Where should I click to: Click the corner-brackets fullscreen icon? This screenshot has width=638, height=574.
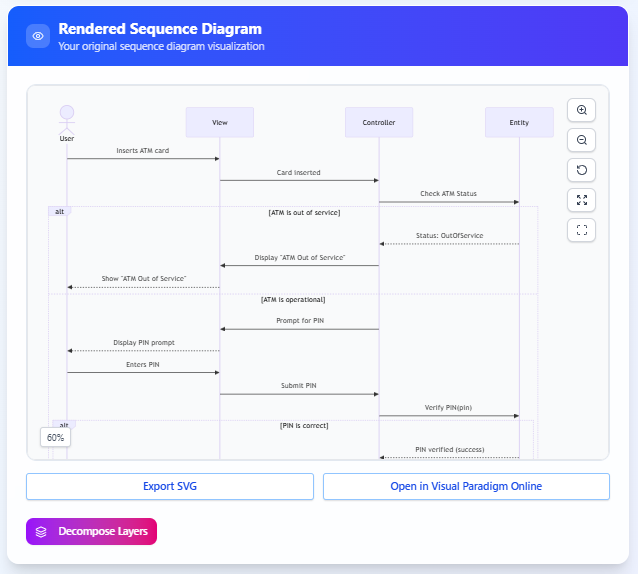(x=581, y=230)
